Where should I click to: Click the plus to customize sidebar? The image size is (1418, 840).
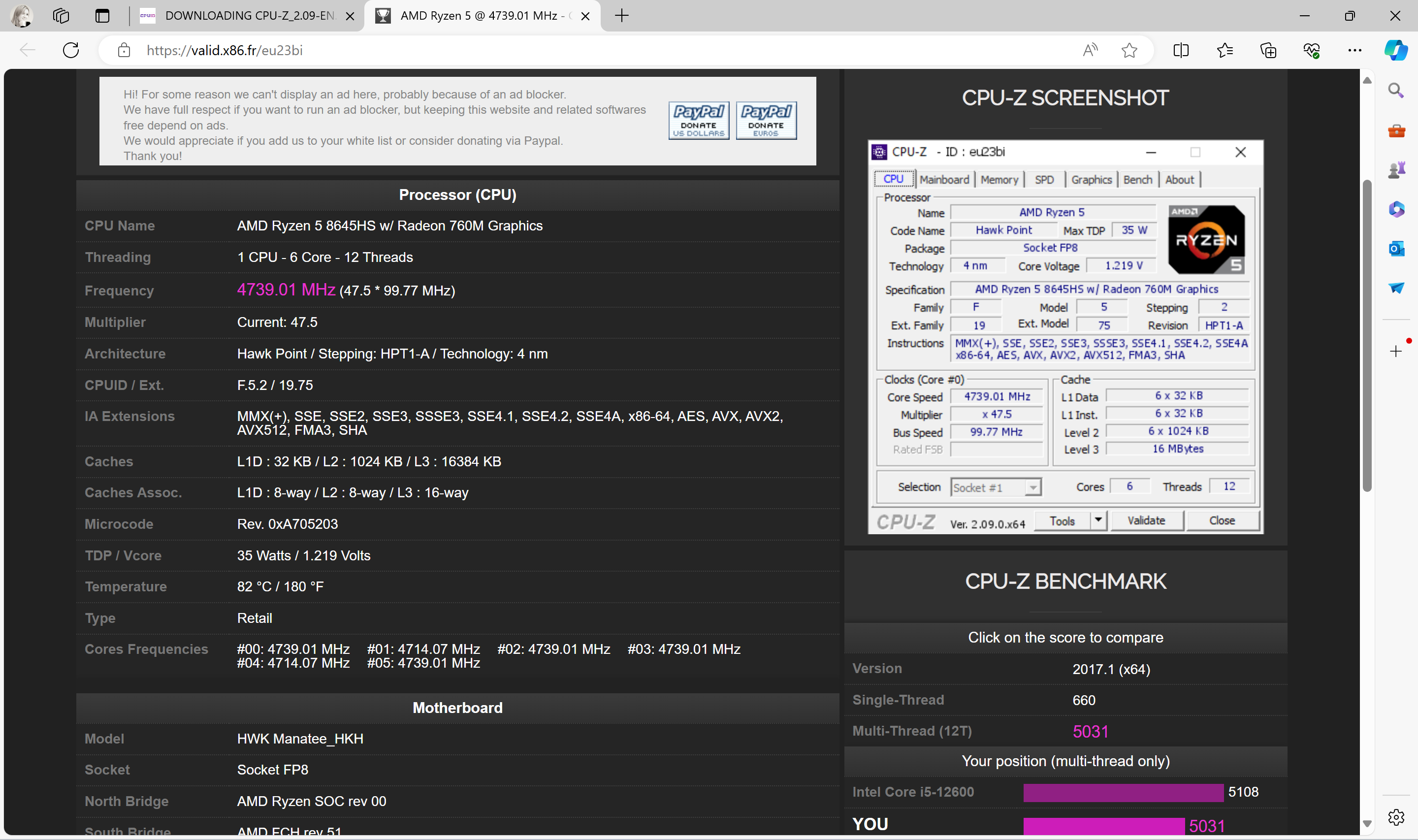click(x=1395, y=352)
